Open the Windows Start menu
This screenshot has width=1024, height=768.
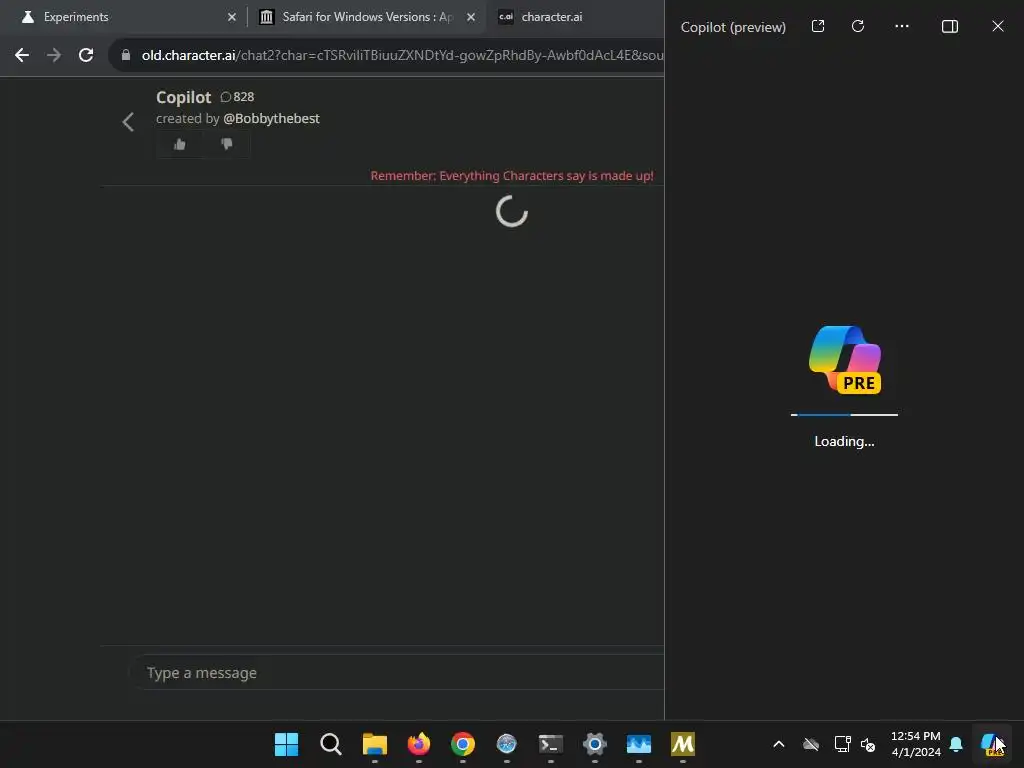click(x=286, y=744)
